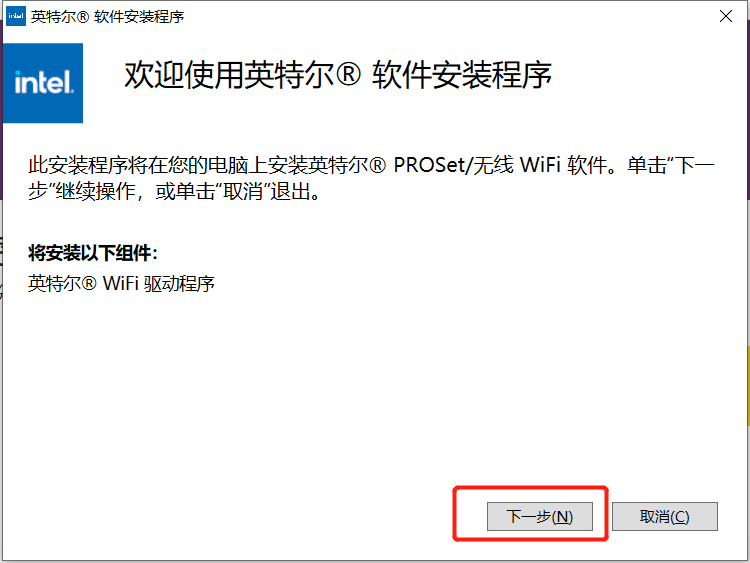Click the description line starting with 此安装程序
This screenshot has width=750, height=563.
371,165
